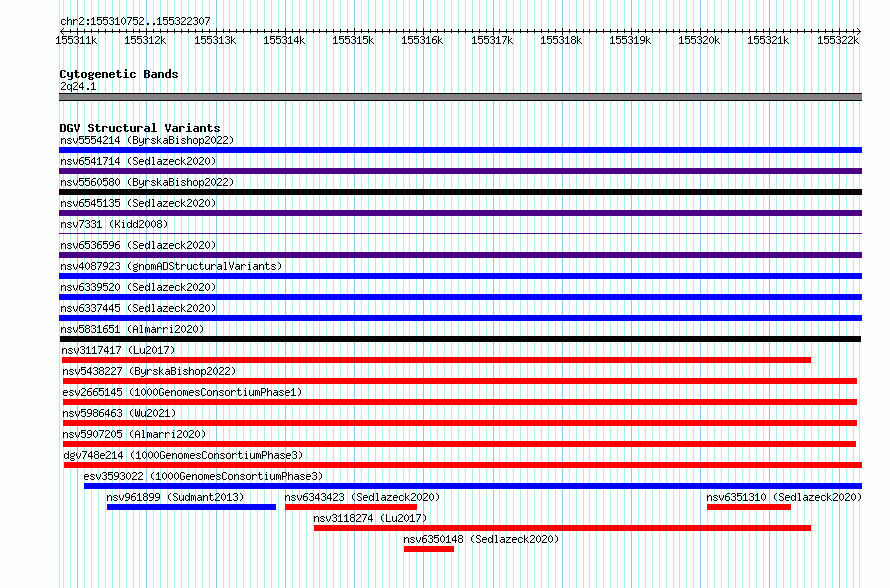The width and height of the screenshot is (890, 588).
Task: Select dgv748e214 (1000GenomesConsortiumPhase3) label
Action: point(183,455)
